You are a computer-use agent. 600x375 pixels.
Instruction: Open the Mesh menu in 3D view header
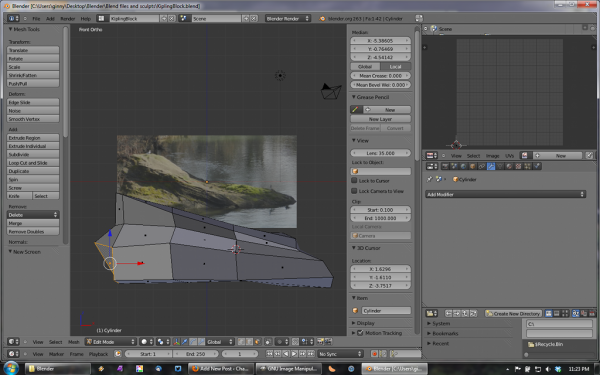pos(73,342)
